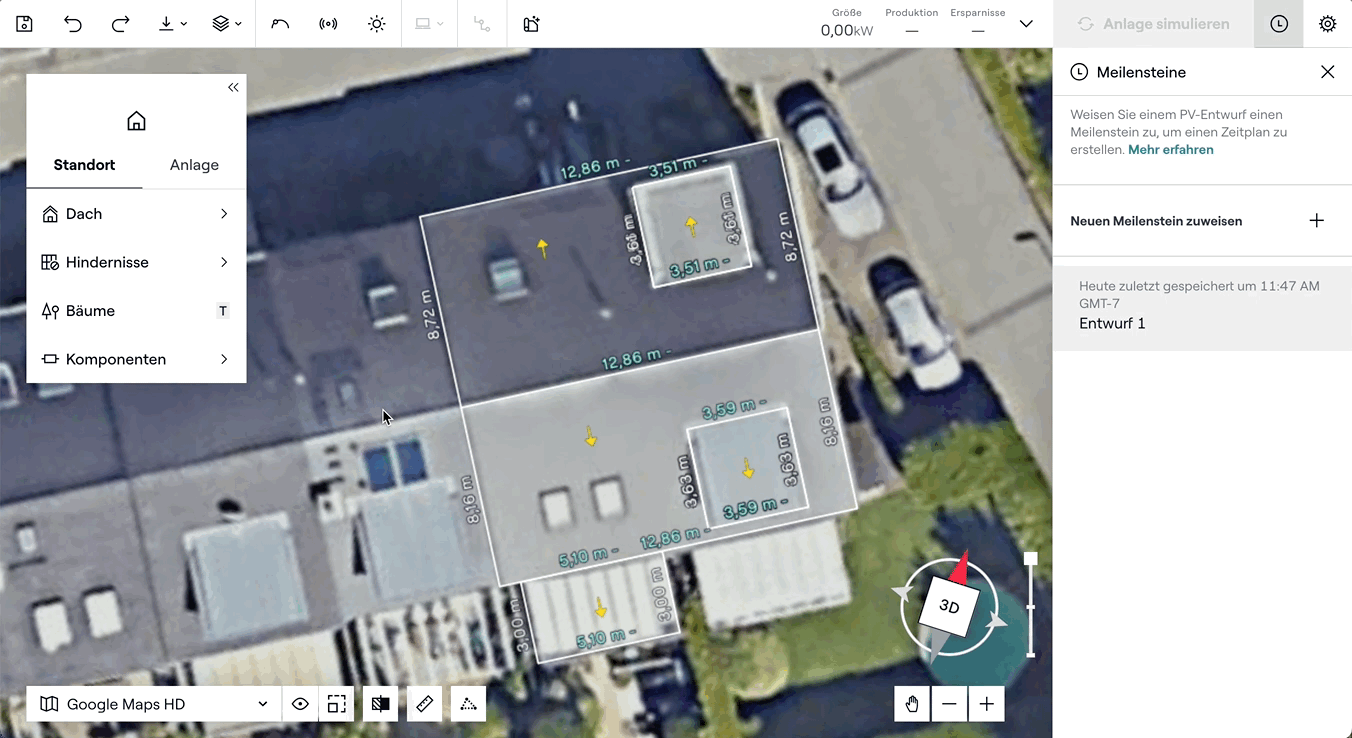This screenshot has width=1352, height=738.
Task: Select the pan hand tool
Action: [x=912, y=704]
